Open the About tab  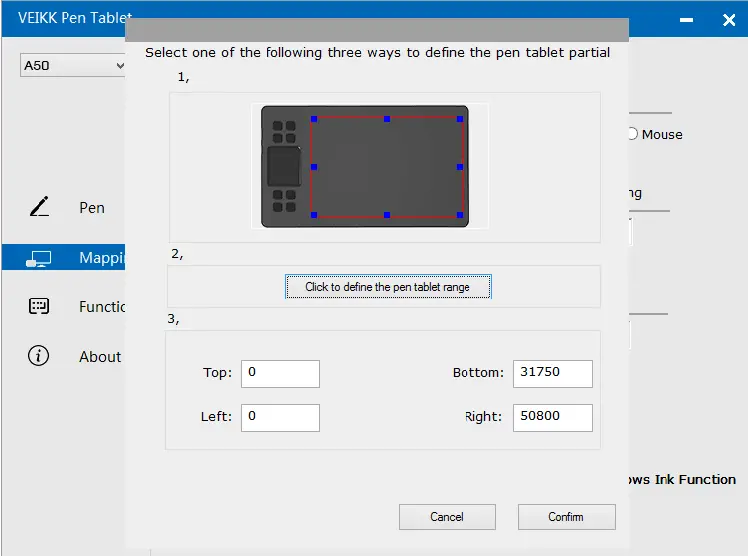point(100,357)
